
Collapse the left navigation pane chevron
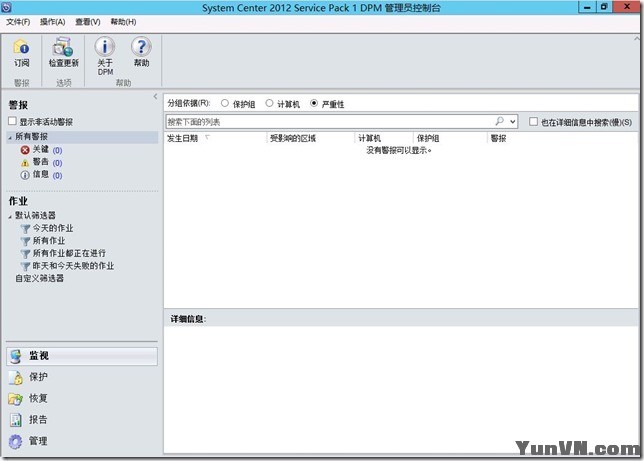[x=155, y=97]
